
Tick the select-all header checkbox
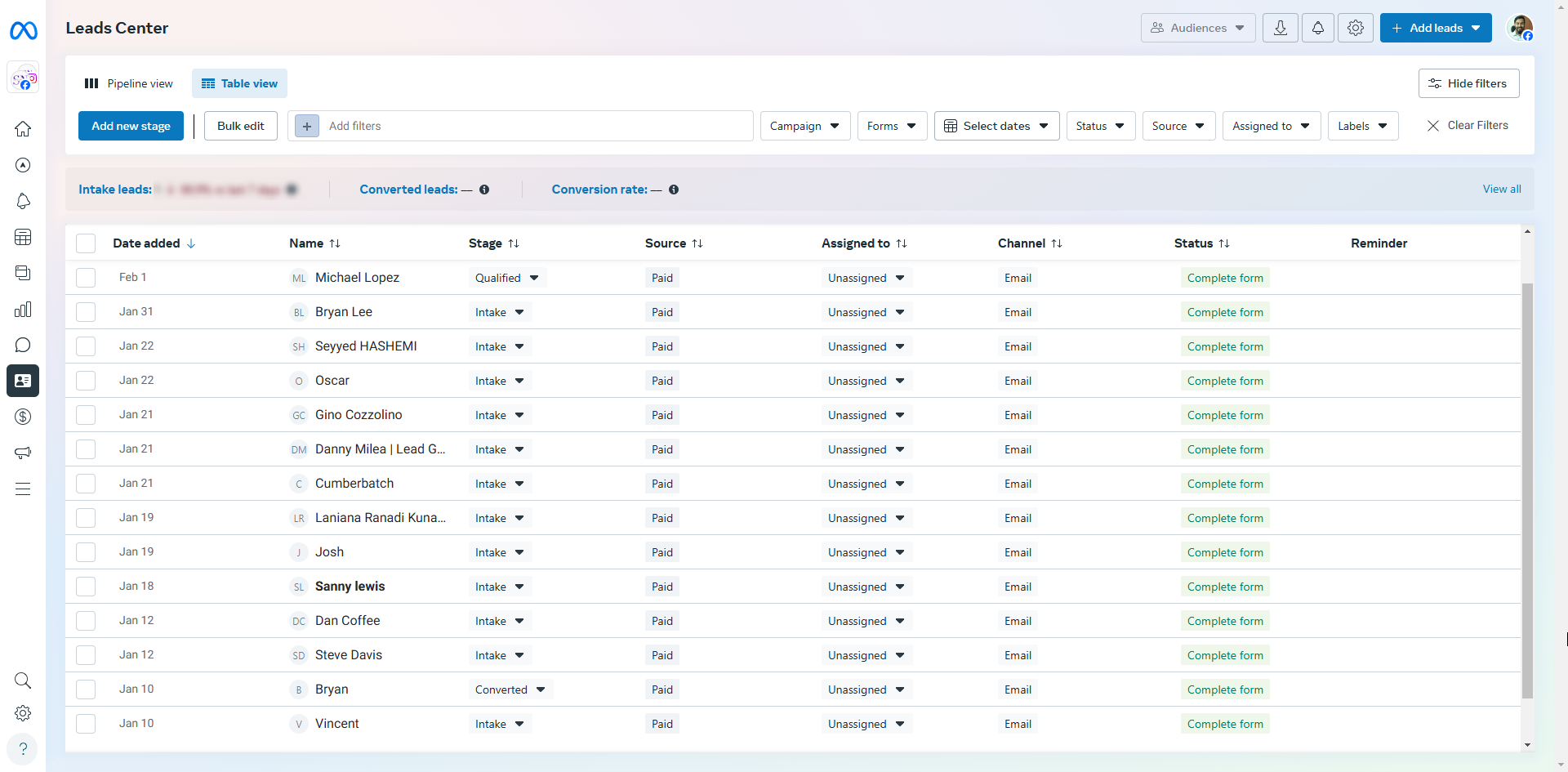pos(86,243)
